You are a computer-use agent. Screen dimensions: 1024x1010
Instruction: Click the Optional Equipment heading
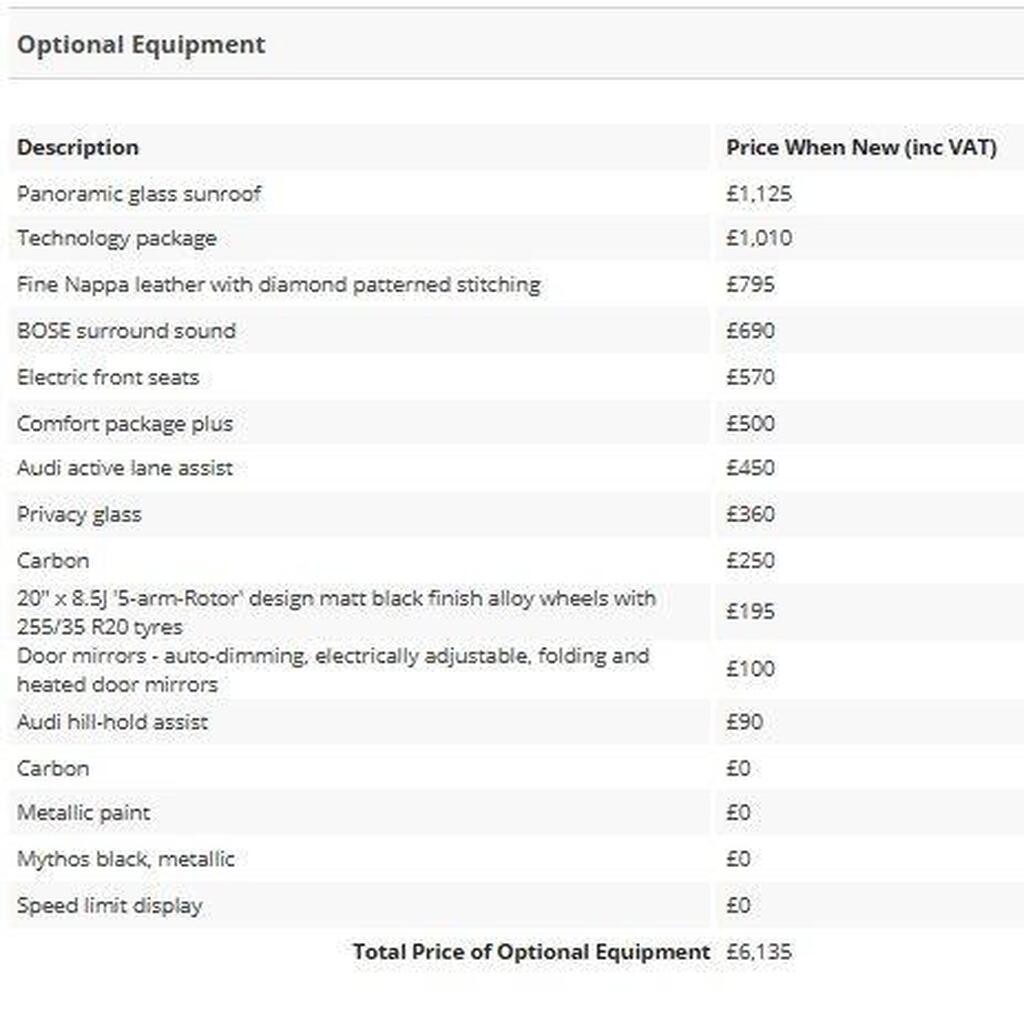click(141, 44)
